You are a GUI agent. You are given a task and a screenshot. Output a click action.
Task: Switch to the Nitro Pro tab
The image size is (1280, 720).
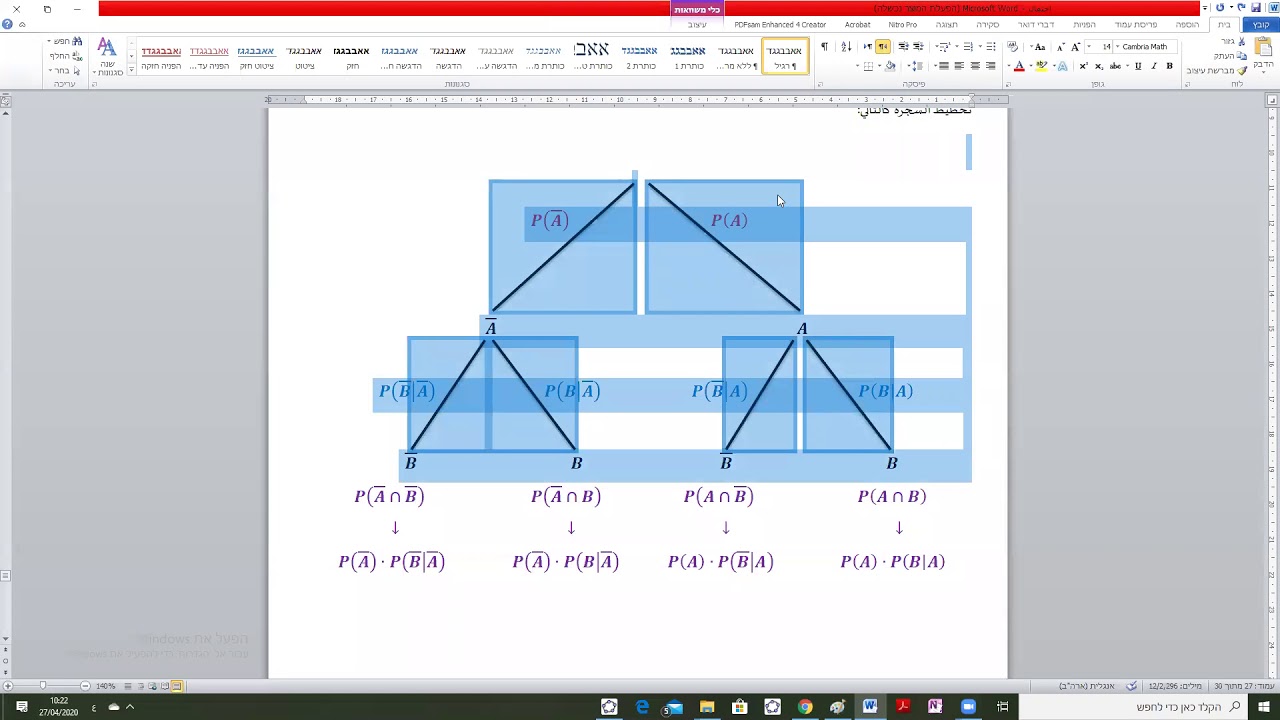coord(902,24)
